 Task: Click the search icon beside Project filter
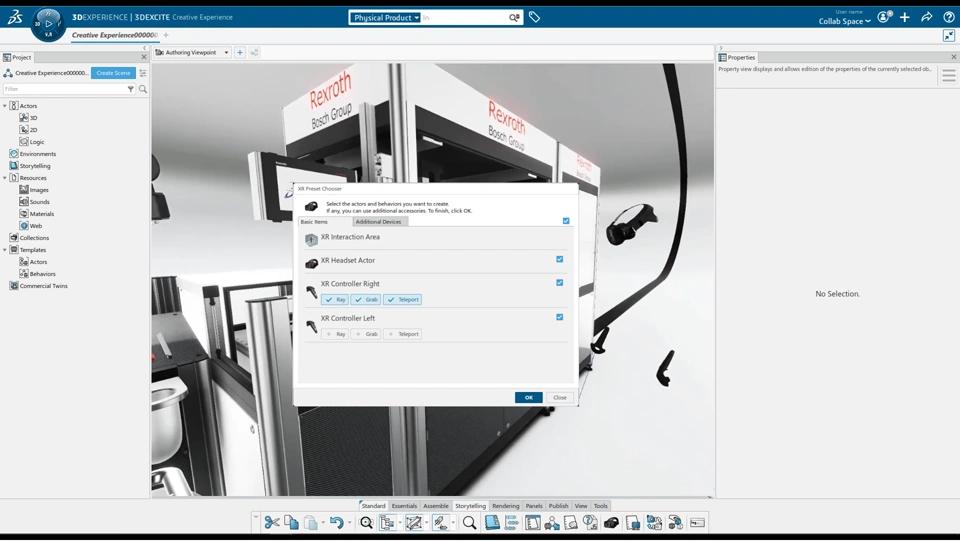[x=143, y=89]
